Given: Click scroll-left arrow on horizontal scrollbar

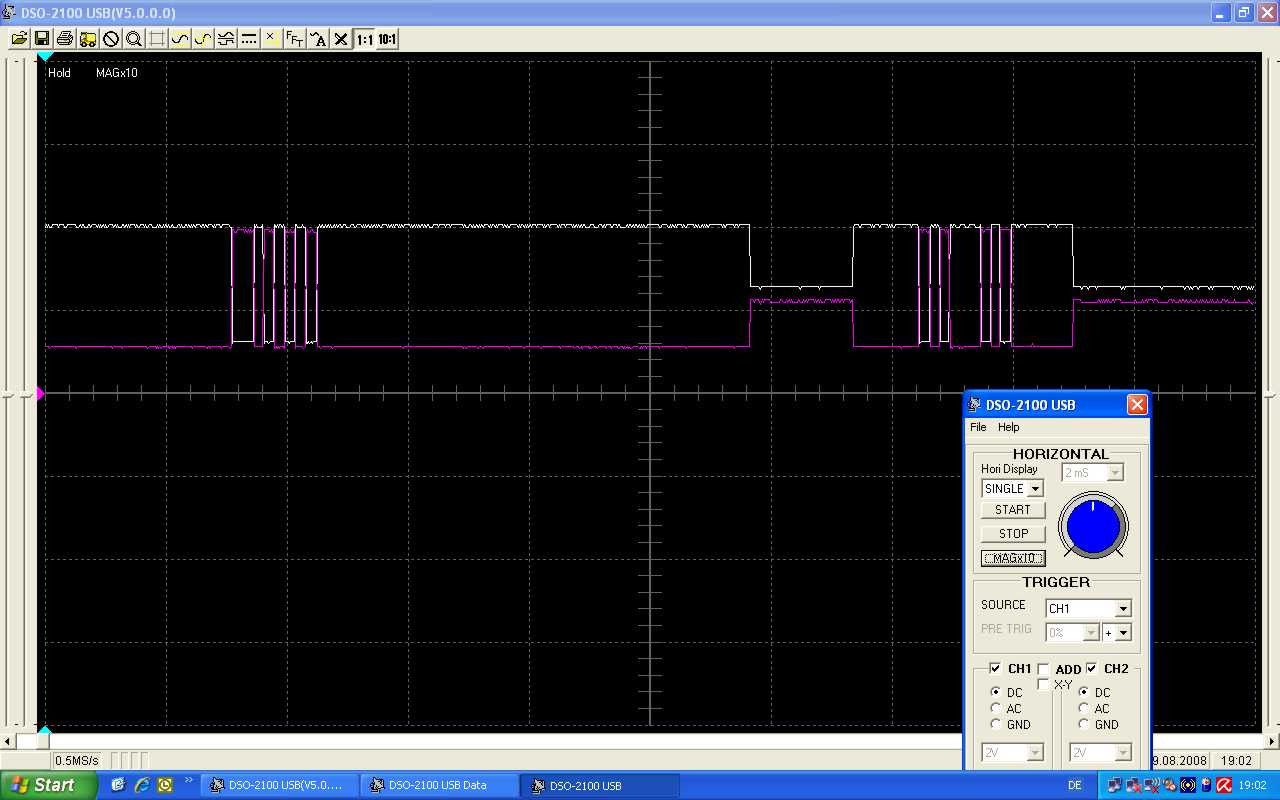Looking at the screenshot, I should [8, 741].
